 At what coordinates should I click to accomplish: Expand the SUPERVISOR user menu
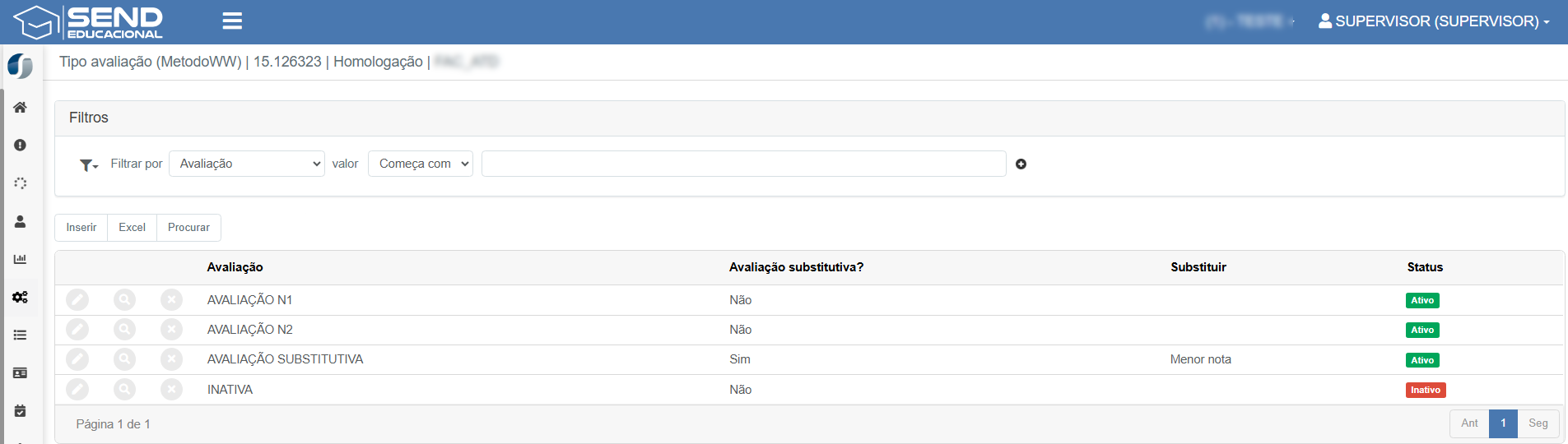coord(1434,21)
